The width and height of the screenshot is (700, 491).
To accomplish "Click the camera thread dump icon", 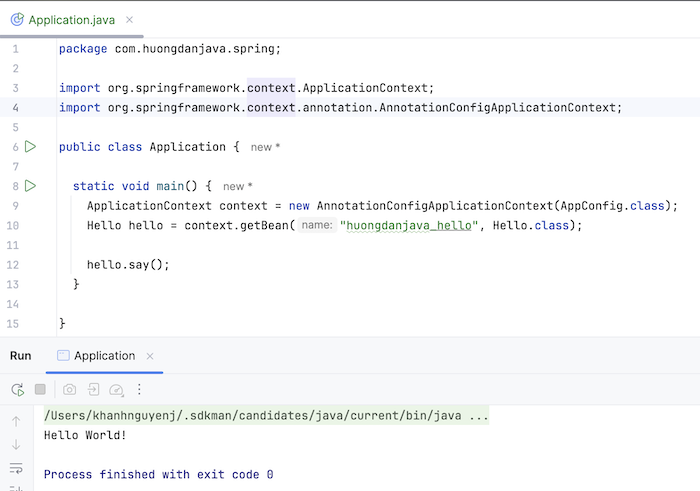I will coord(69,389).
